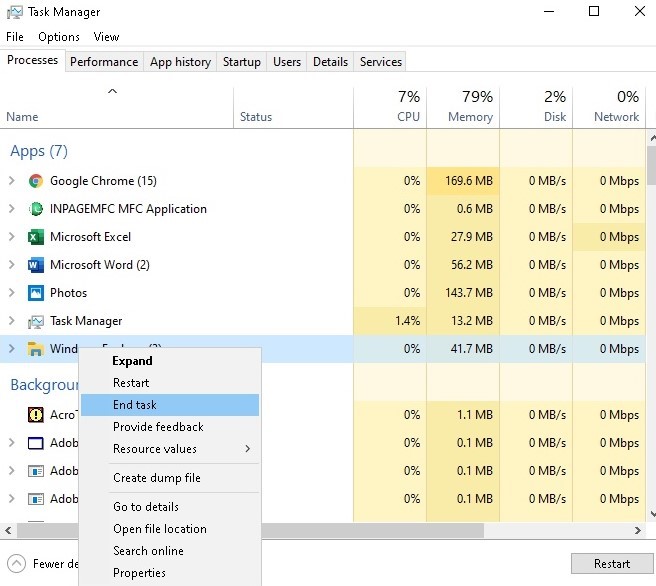The image size is (656, 586).
Task: Expand the Task Manager process row
Action: point(12,321)
